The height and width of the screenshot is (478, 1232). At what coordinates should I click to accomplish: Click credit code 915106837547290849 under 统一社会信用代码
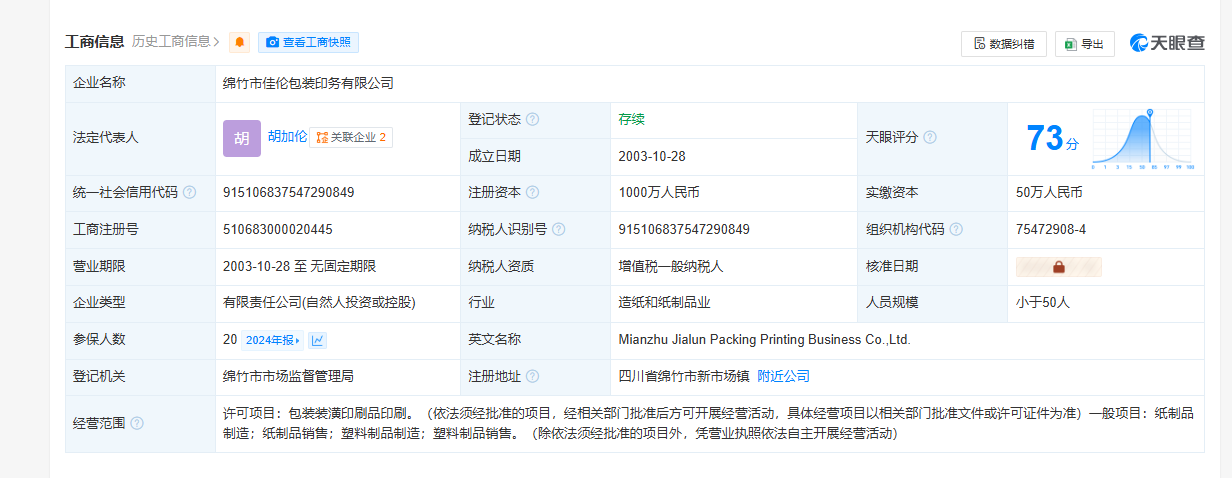[x=289, y=192]
